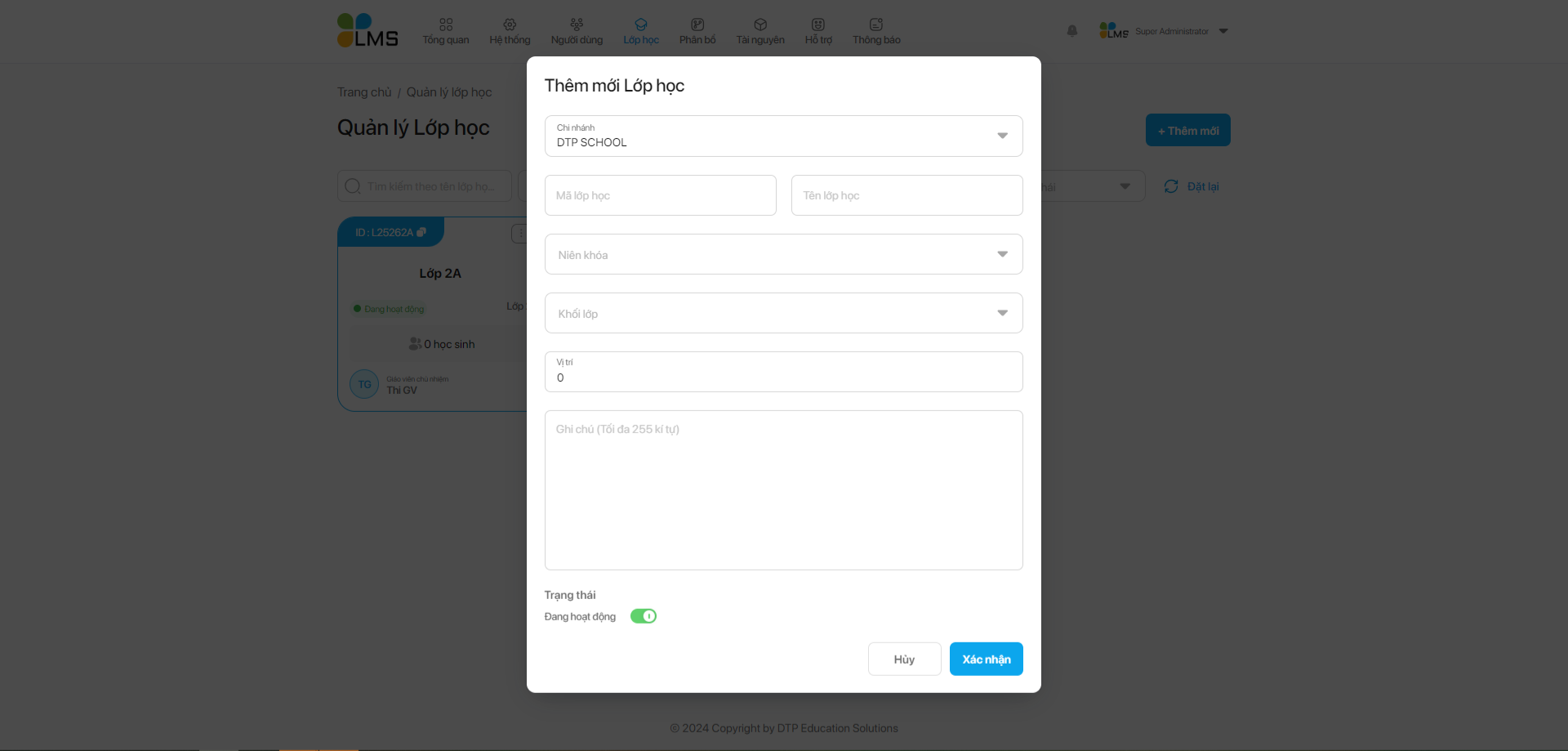This screenshot has width=1568, height=751.
Task: Open Thông báo menu item
Action: [876, 31]
